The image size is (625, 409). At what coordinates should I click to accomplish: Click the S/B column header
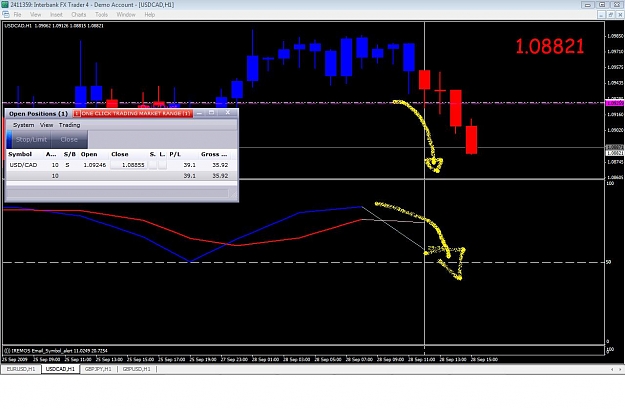pos(69,154)
